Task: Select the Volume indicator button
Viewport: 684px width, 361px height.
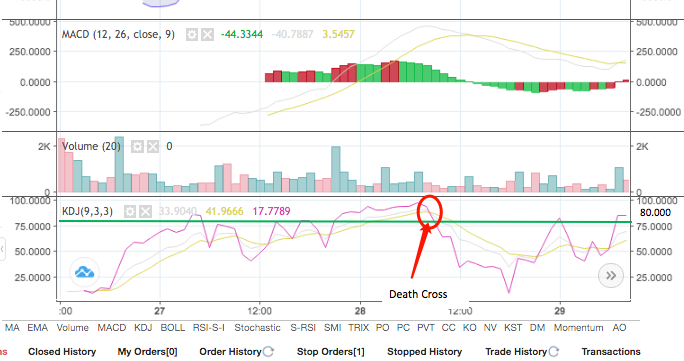Action: [x=73, y=328]
